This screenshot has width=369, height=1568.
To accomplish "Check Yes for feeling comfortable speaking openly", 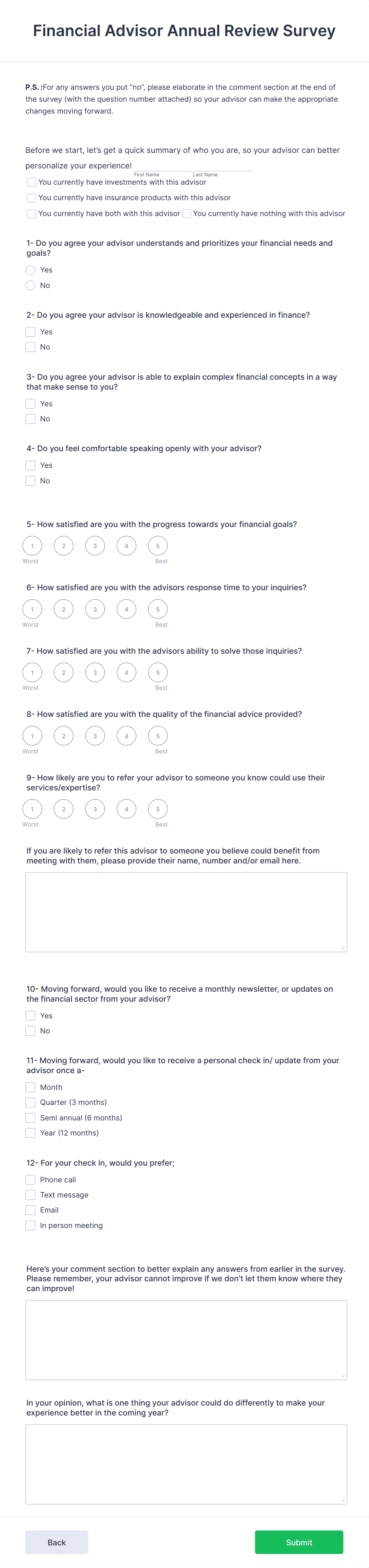I will 30,465.
